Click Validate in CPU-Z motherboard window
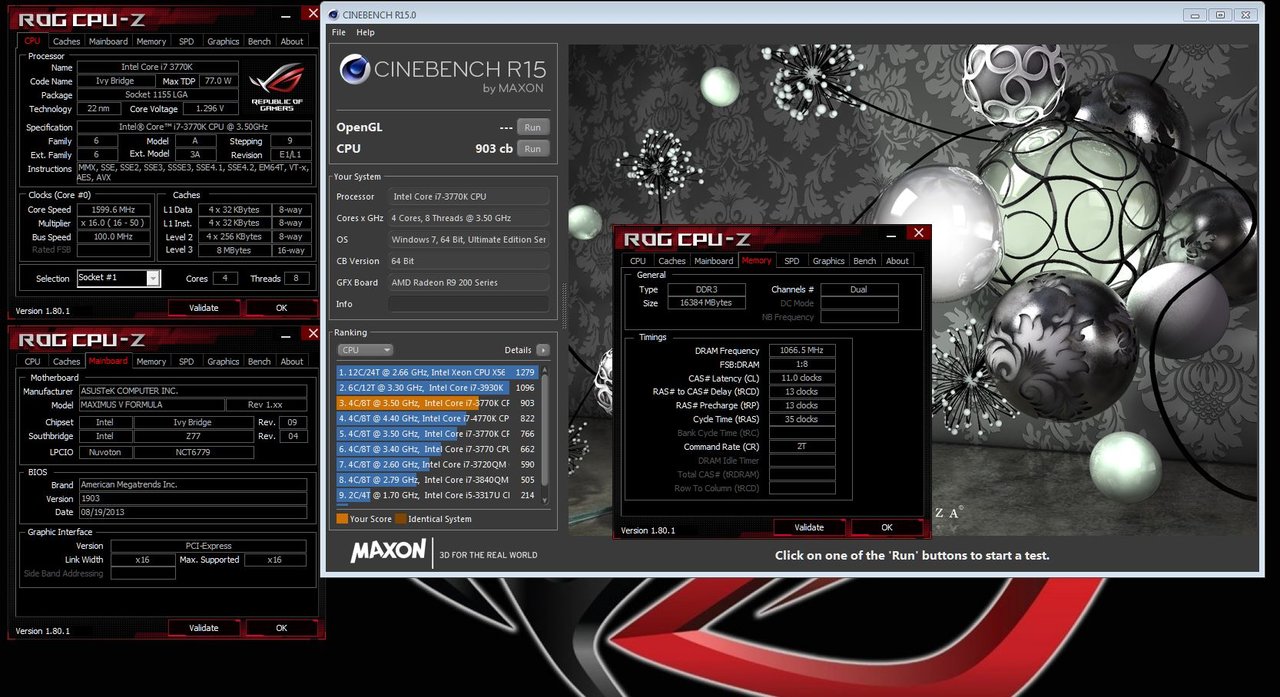 (x=204, y=628)
